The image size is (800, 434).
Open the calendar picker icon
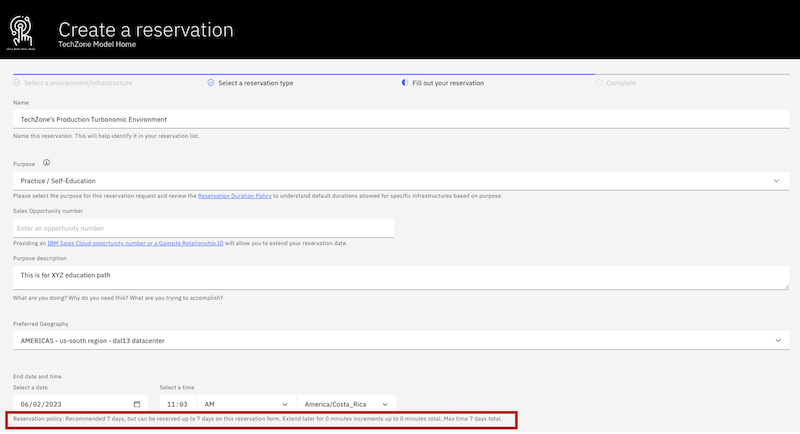[137, 404]
